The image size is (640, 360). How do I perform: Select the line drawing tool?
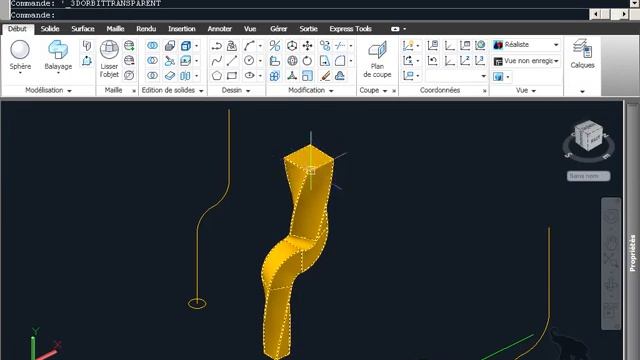pos(232,60)
